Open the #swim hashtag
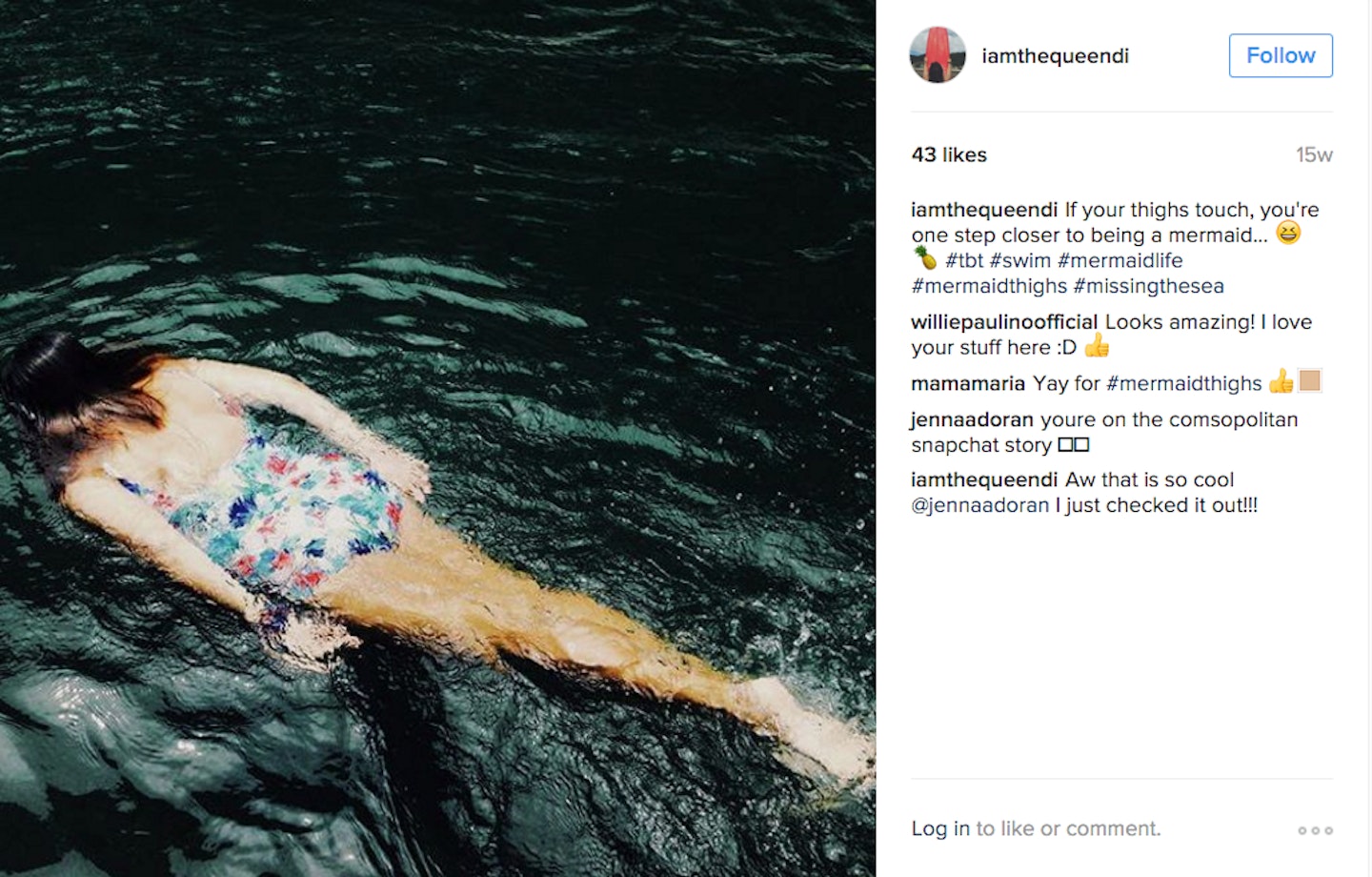Viewport: 1372px width, 877px height. point(1019,260)
